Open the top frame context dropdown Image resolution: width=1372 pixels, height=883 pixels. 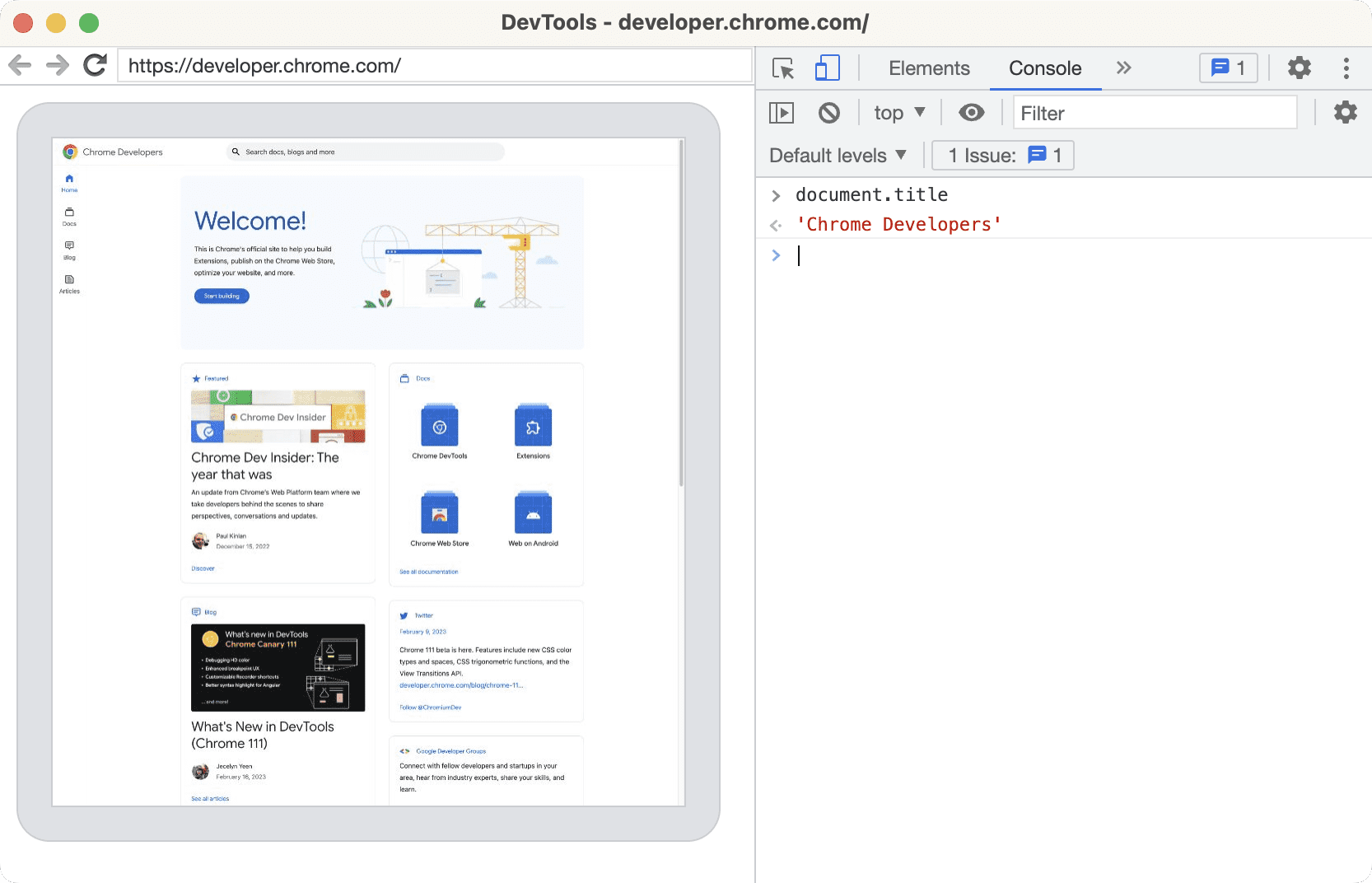pyautogui.click(x=898, y=112)
